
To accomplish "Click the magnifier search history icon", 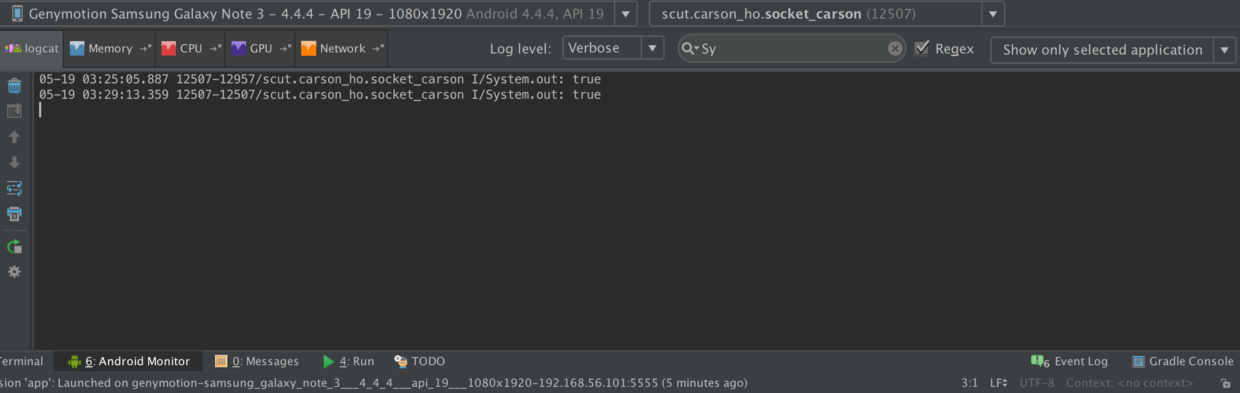I will click(690, 48).
